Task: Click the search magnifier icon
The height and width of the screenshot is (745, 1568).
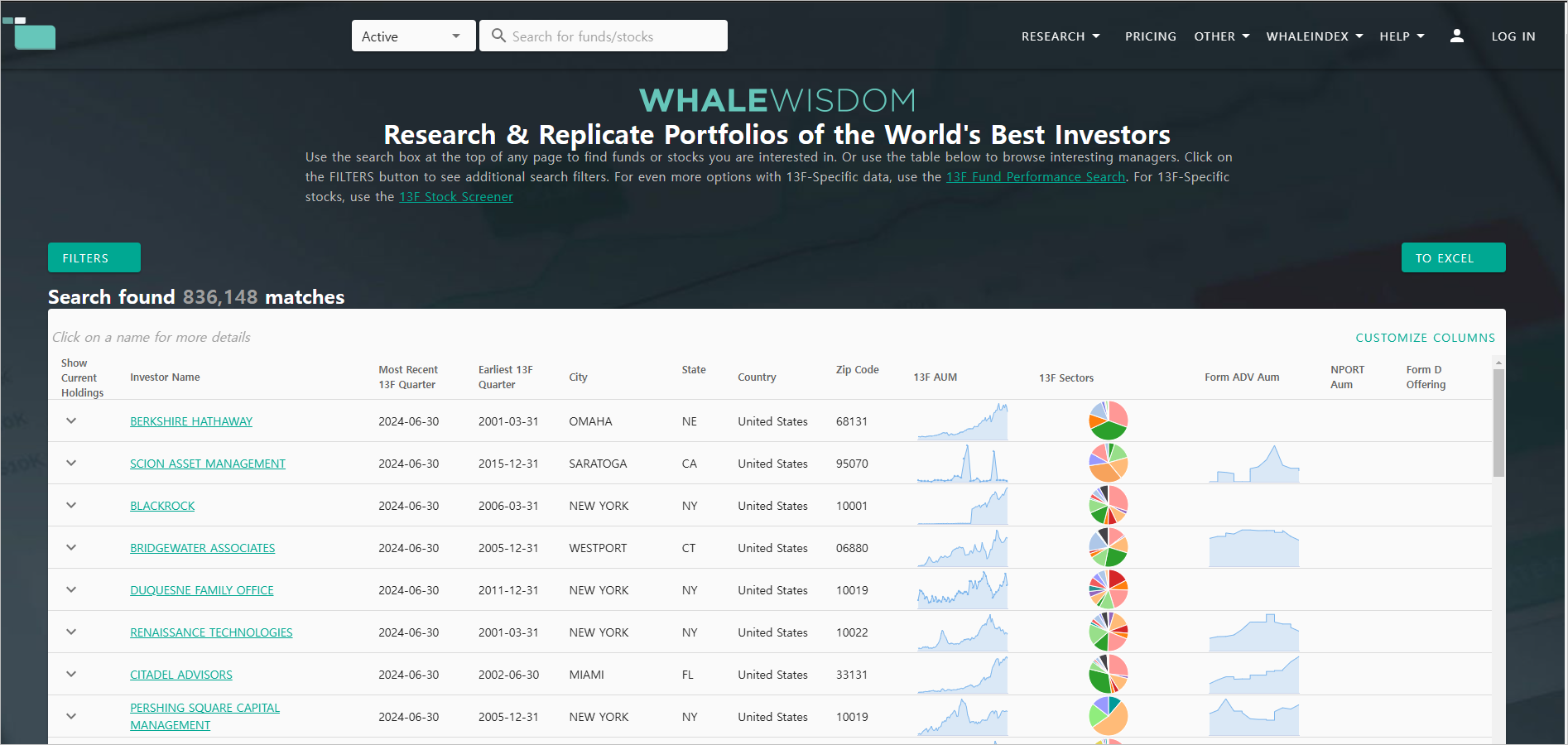Action: tap(498, 36)
